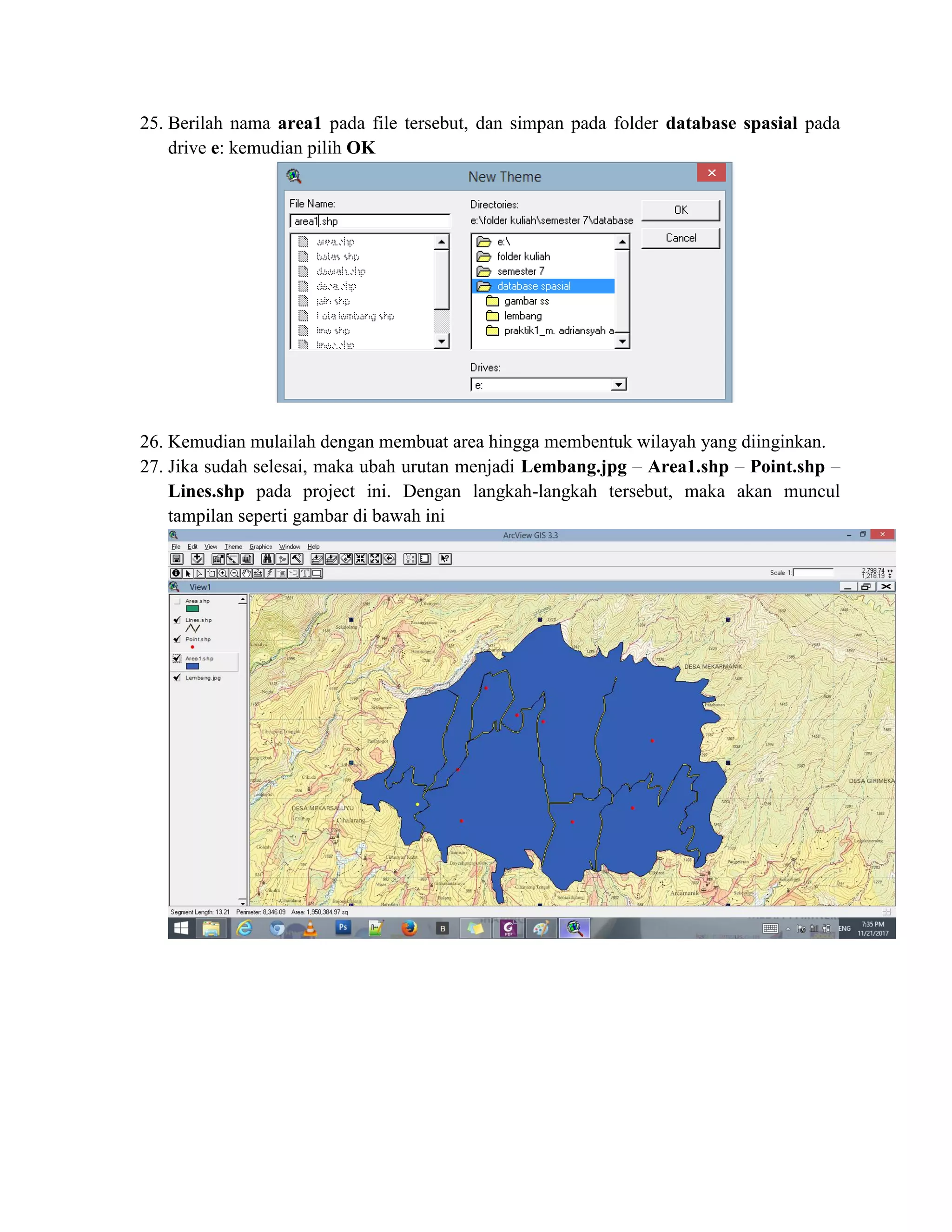952x1232 pixels.
Task: Select the Vertex Edit tool
Action: point(199,574)
